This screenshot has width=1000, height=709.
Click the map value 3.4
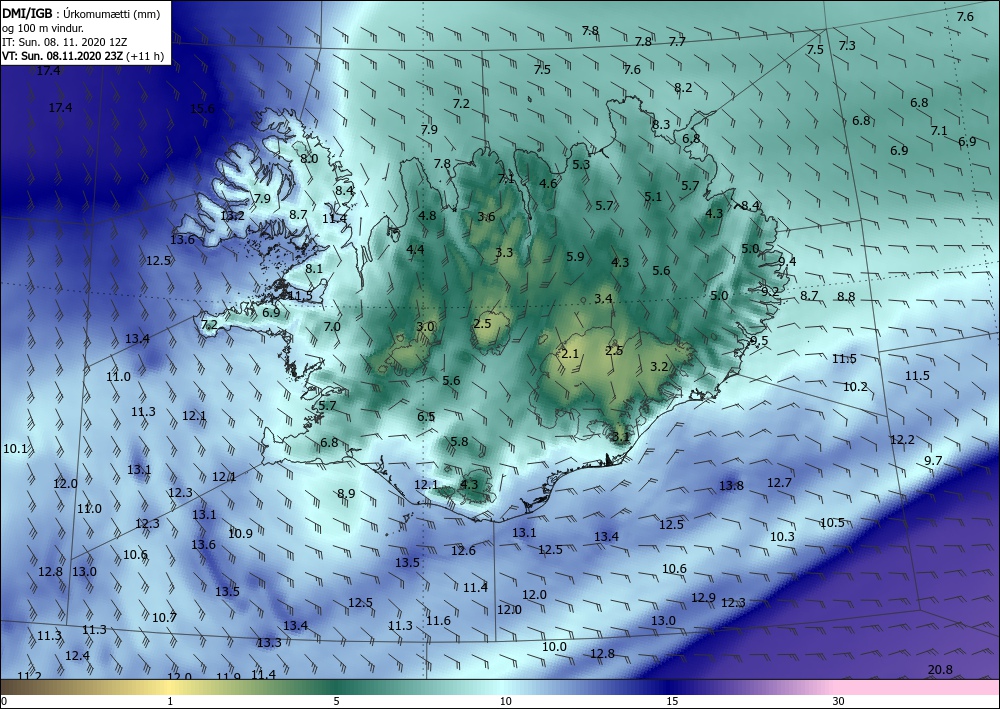(603, 298)
